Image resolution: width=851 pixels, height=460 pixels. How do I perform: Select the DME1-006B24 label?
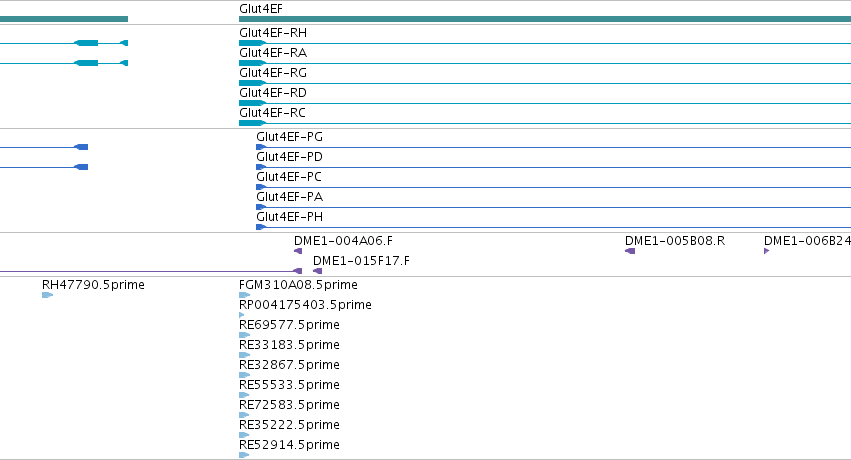[807, 241]
